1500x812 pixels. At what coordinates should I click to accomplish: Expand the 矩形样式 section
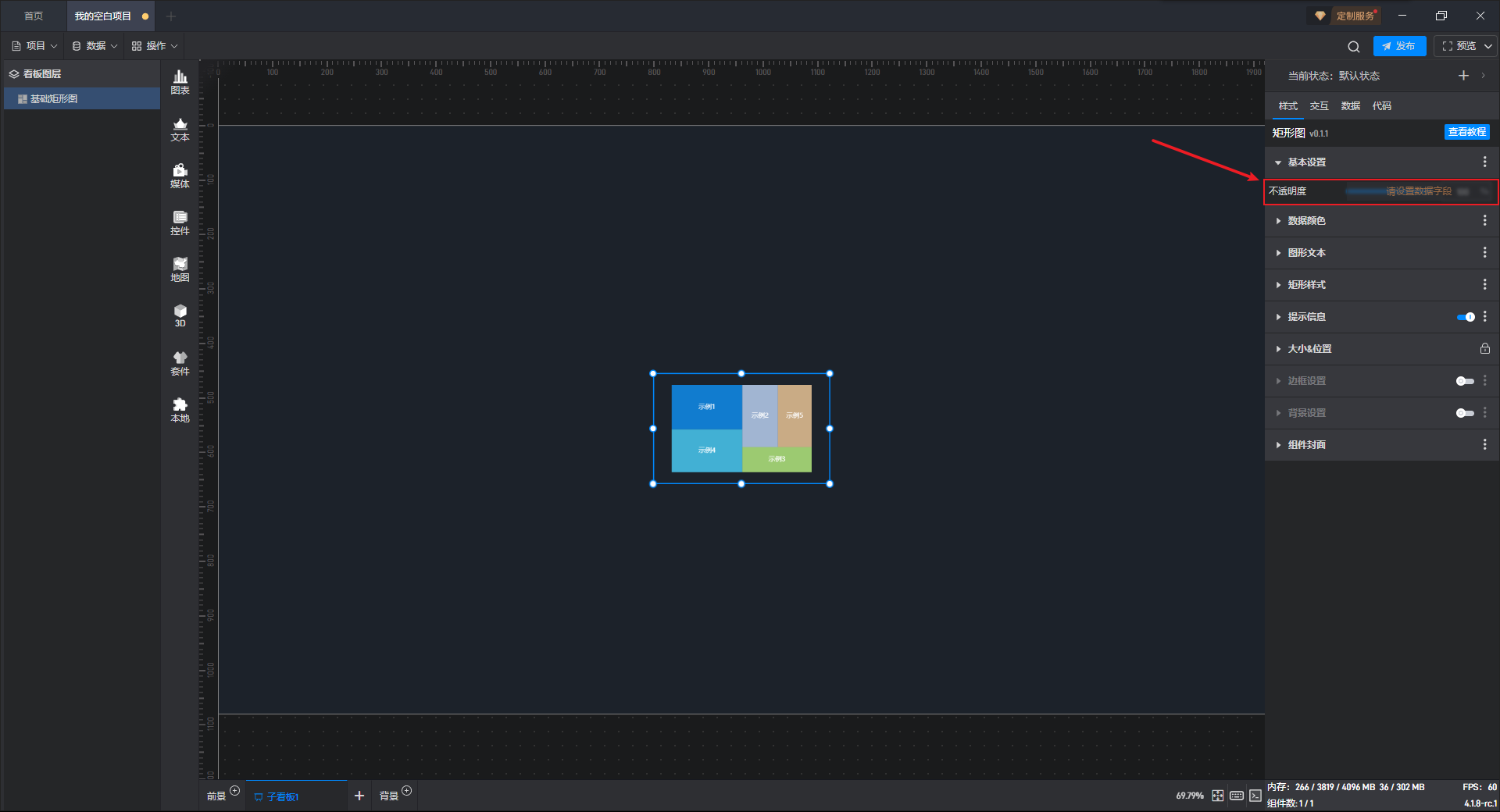click(1306, 285)
